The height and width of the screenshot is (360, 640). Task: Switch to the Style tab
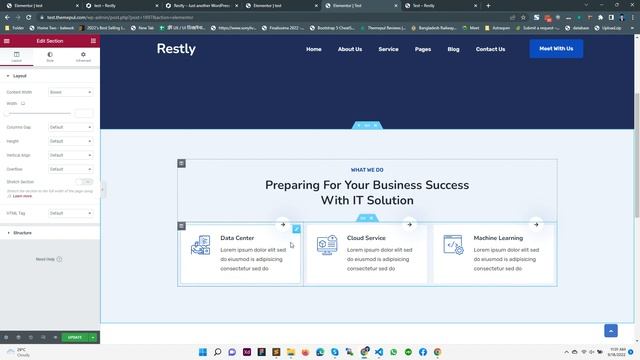pyautogui.click(x=50, y=56)
